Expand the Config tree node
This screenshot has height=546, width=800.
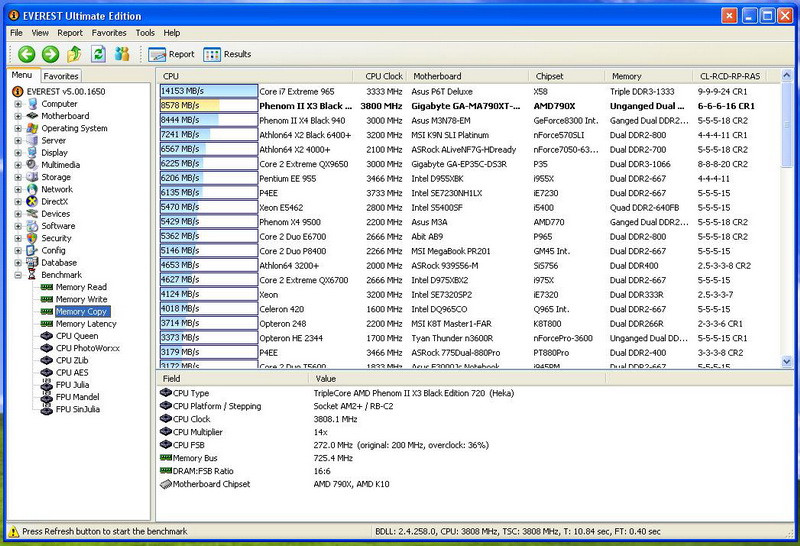coord(18,251)
